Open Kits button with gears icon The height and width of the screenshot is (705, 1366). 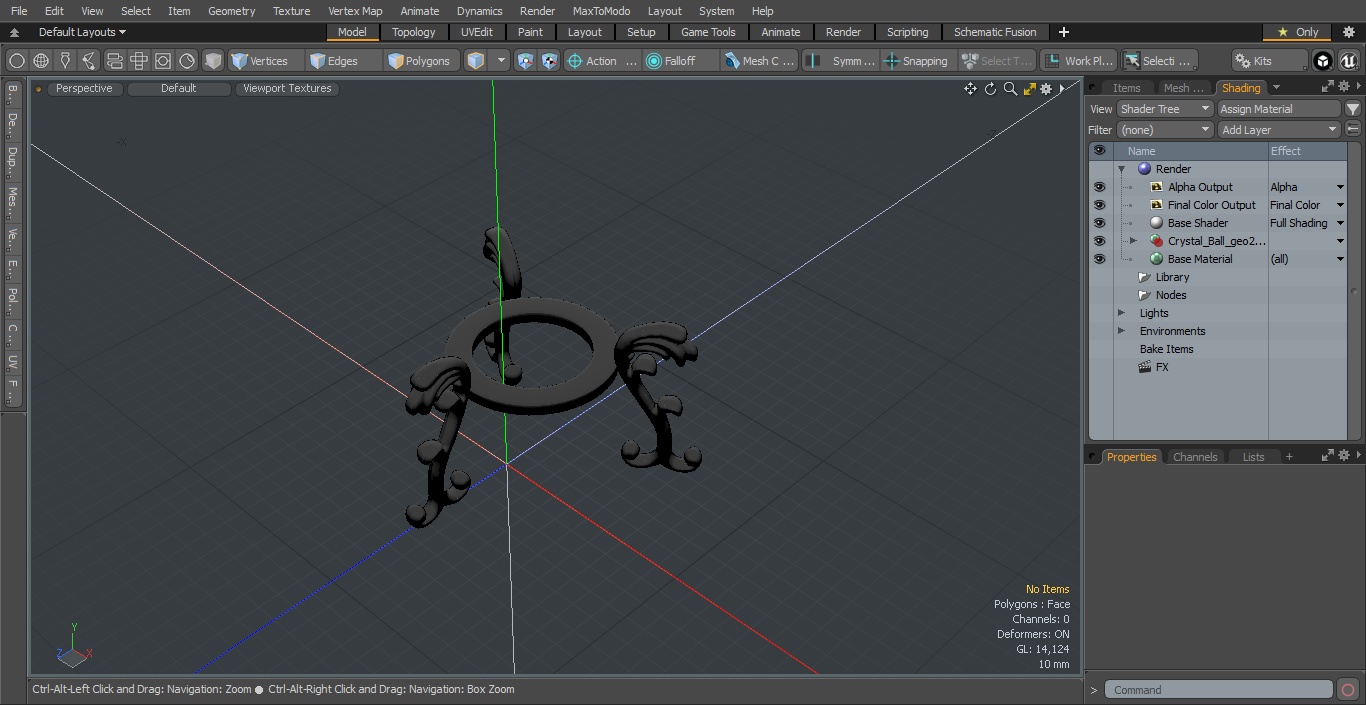1268,61
